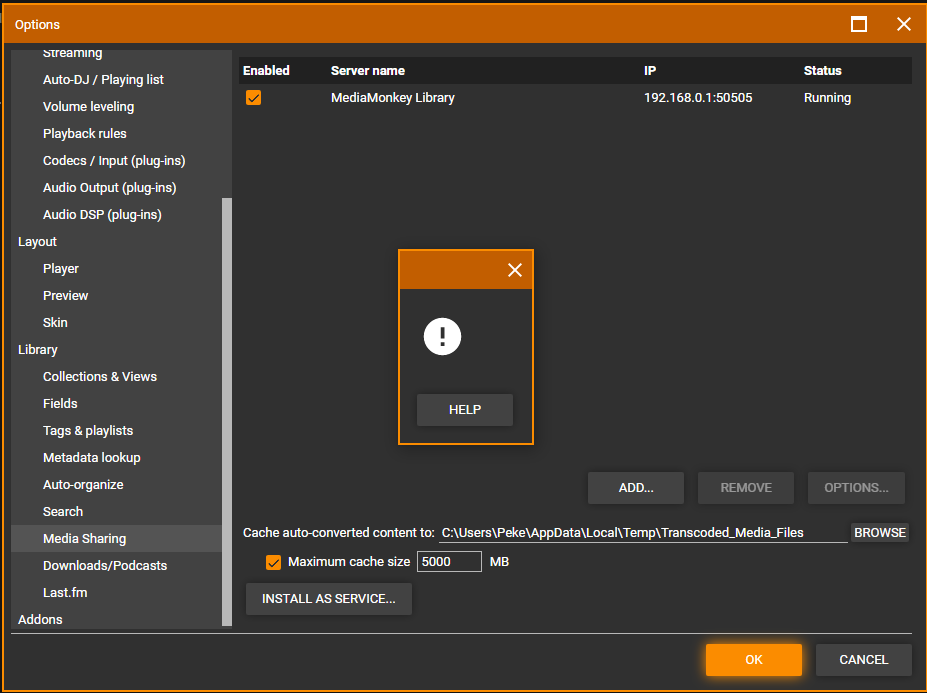Image resolution: width=927 pixels, height=693 pixels.
Task: Click the ADD... server button
Action: pos(636,488)
